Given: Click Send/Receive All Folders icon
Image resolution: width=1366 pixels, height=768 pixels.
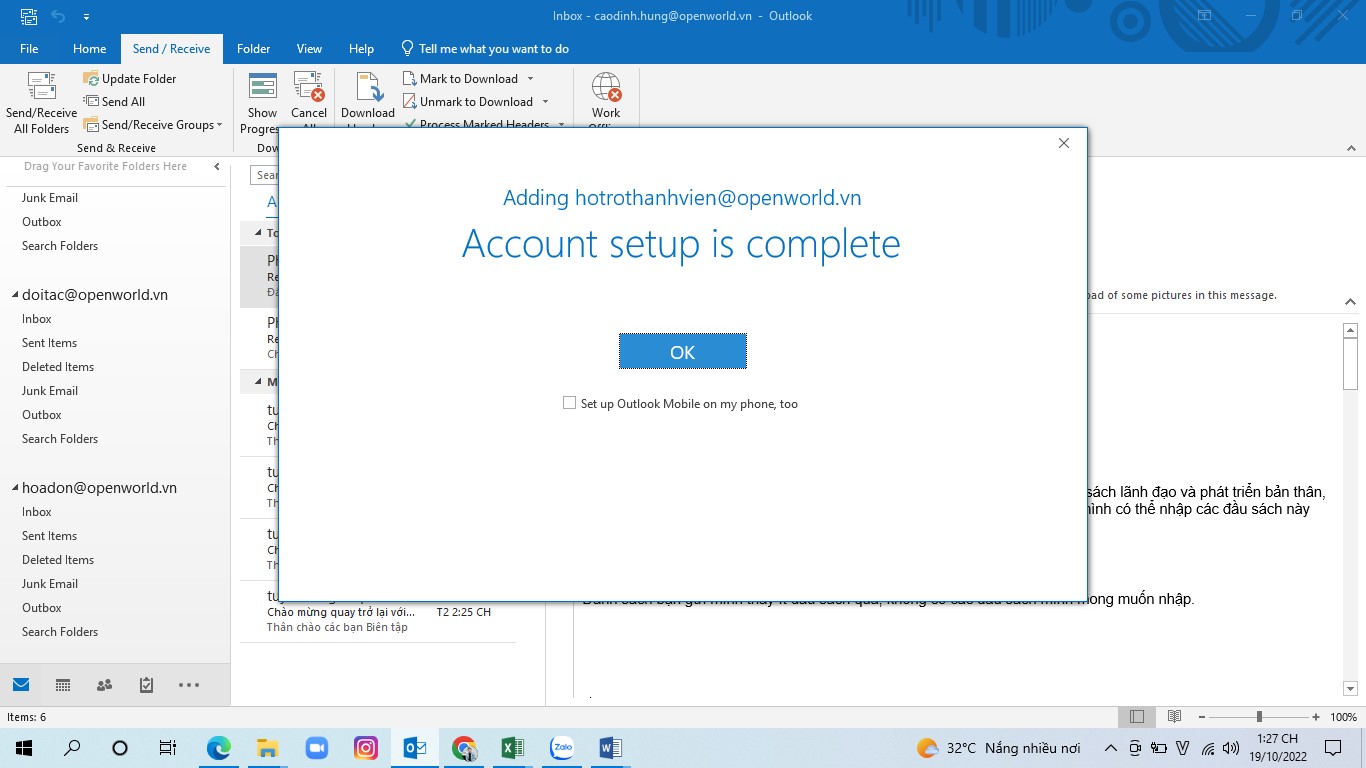Looking at the screenshot, I should [x=42, y=86].
